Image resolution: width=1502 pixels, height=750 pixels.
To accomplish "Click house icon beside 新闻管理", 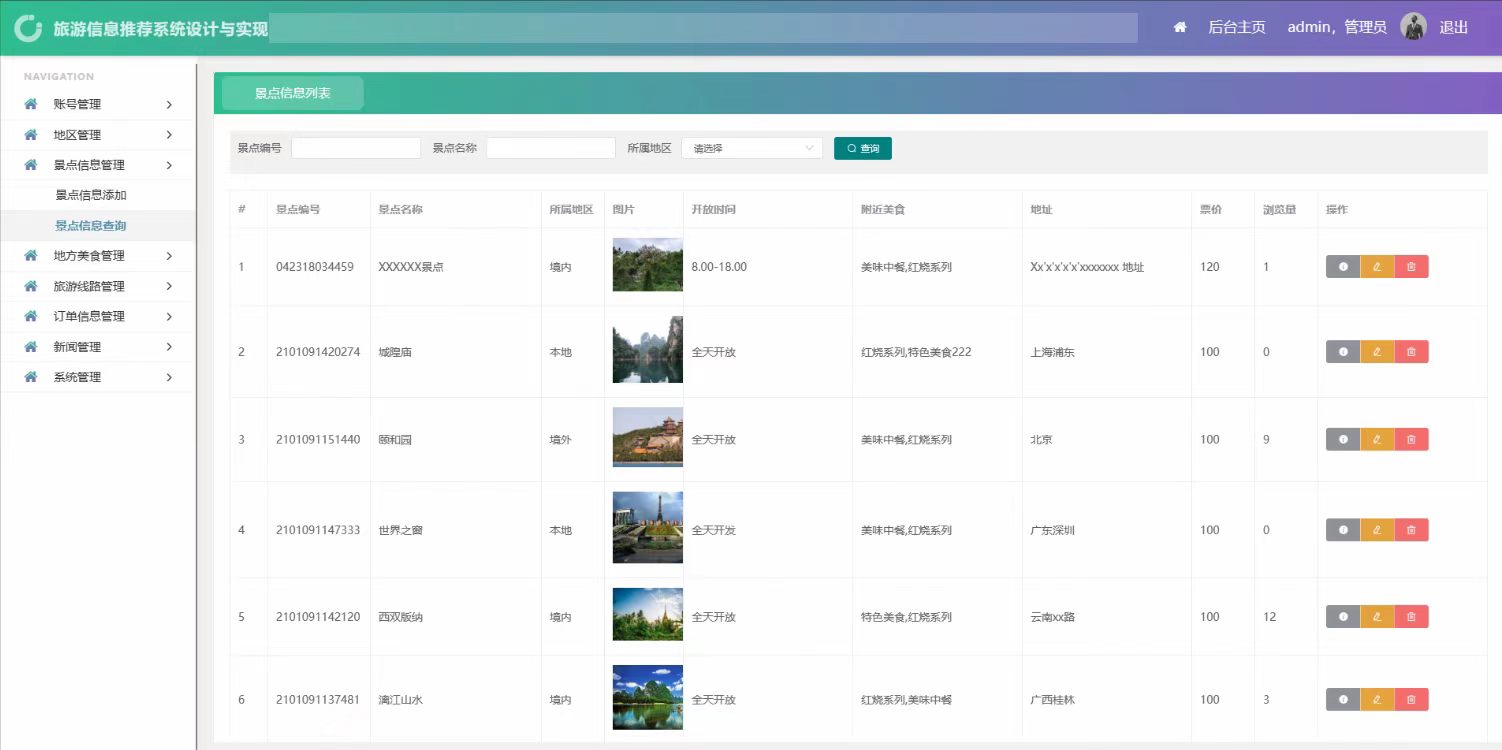I will 31,347.
